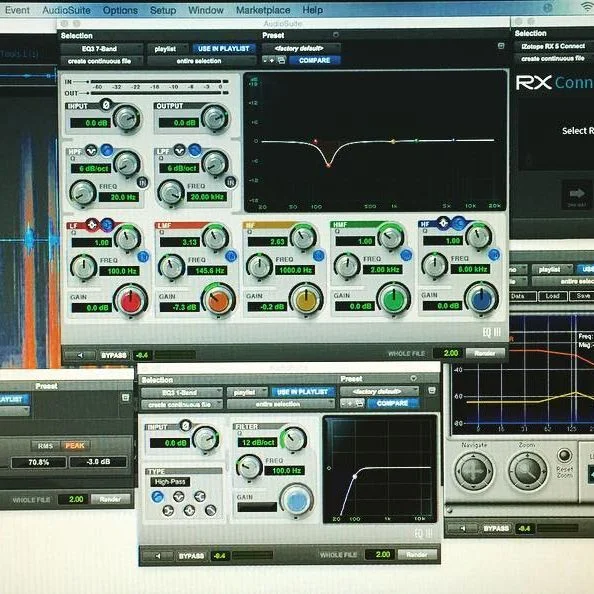Choose the Low-Pass type icon in EQ3 1-Band
The height and width of the screenshot is (594, 594).
(x=211, y=511)
